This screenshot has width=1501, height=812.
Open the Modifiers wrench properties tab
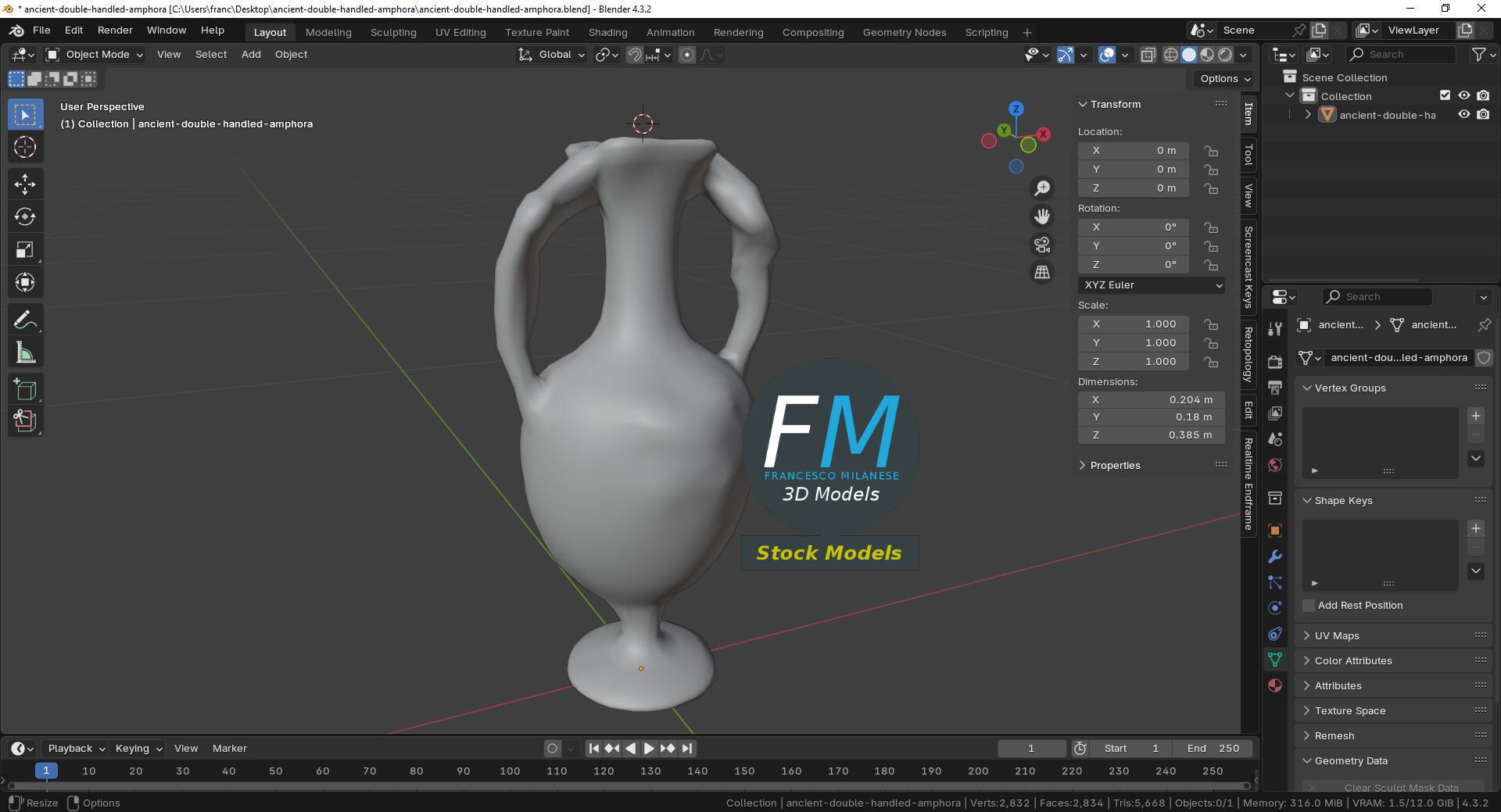coord(1275,556)
